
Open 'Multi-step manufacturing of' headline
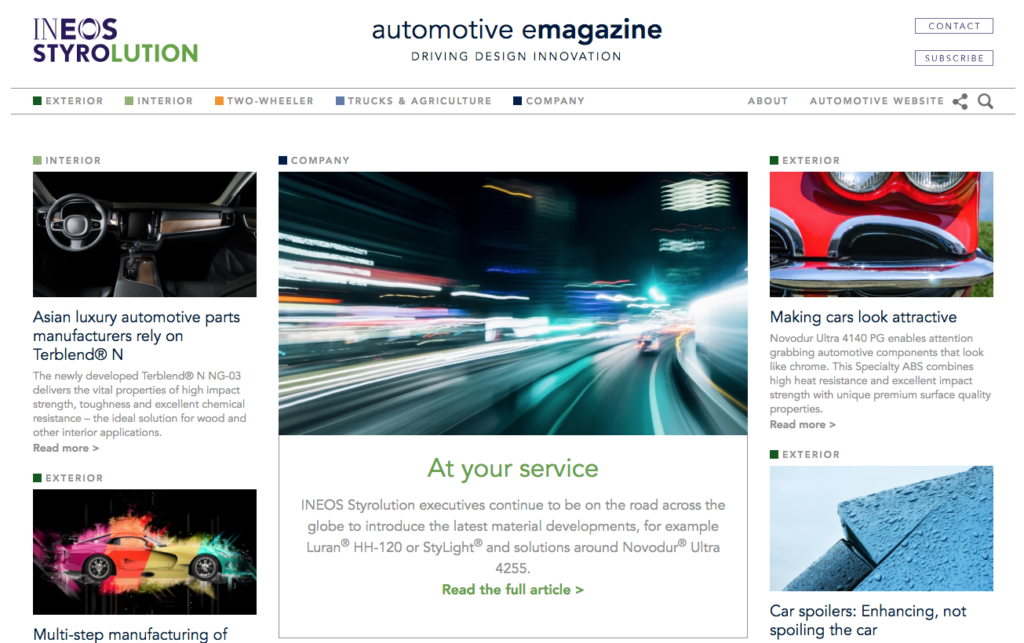pyautogui.click(x=130, y=634)
